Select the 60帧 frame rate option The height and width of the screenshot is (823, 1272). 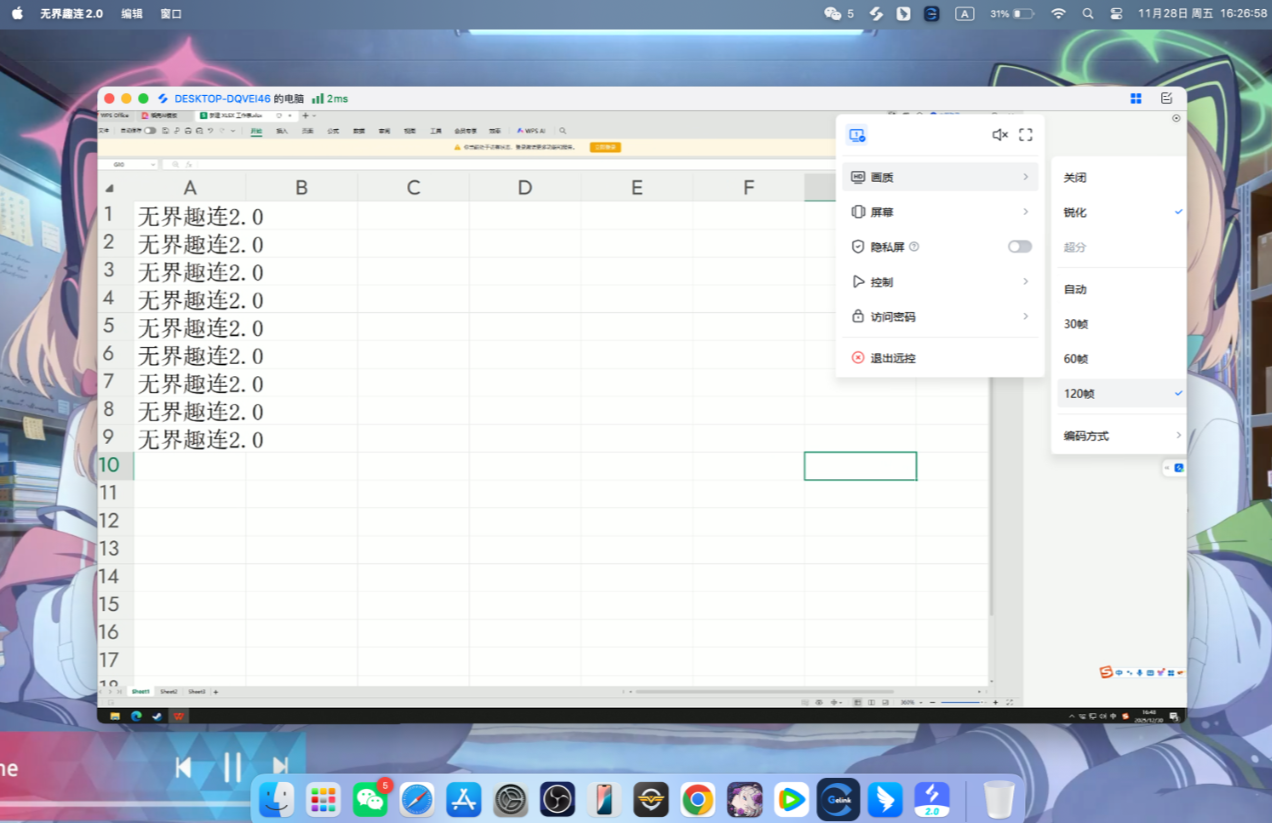click(1076, 359)
